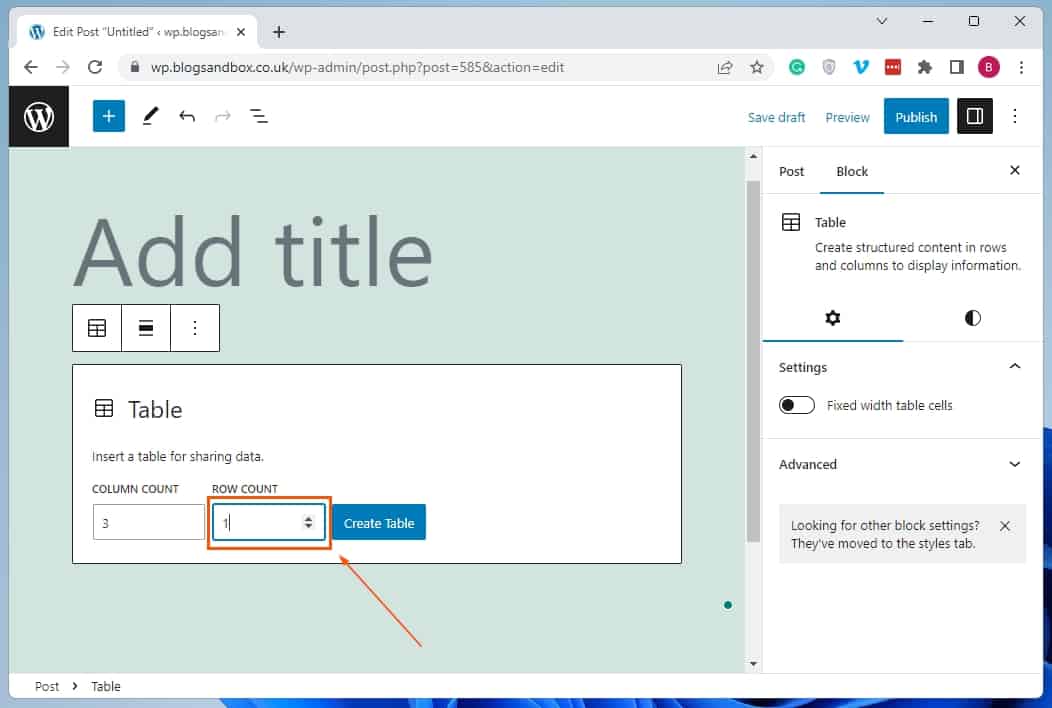The image size is (1052, 708).
Task: Click the Row Count stepper arrows
Action: coord(308,522)
